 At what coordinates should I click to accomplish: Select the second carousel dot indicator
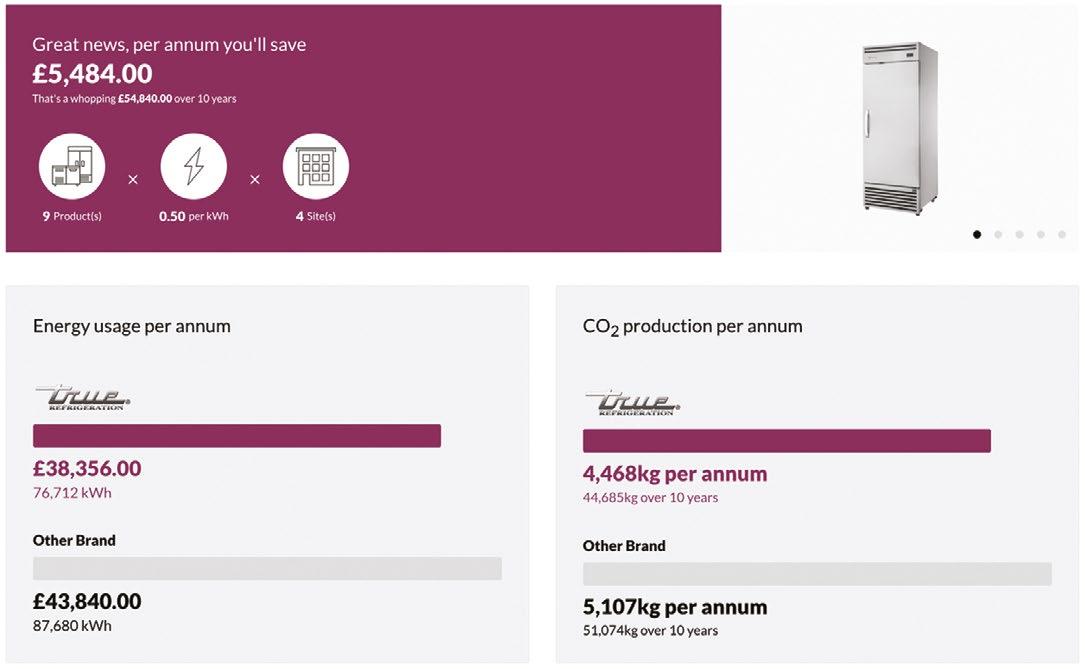pos(998,234)
